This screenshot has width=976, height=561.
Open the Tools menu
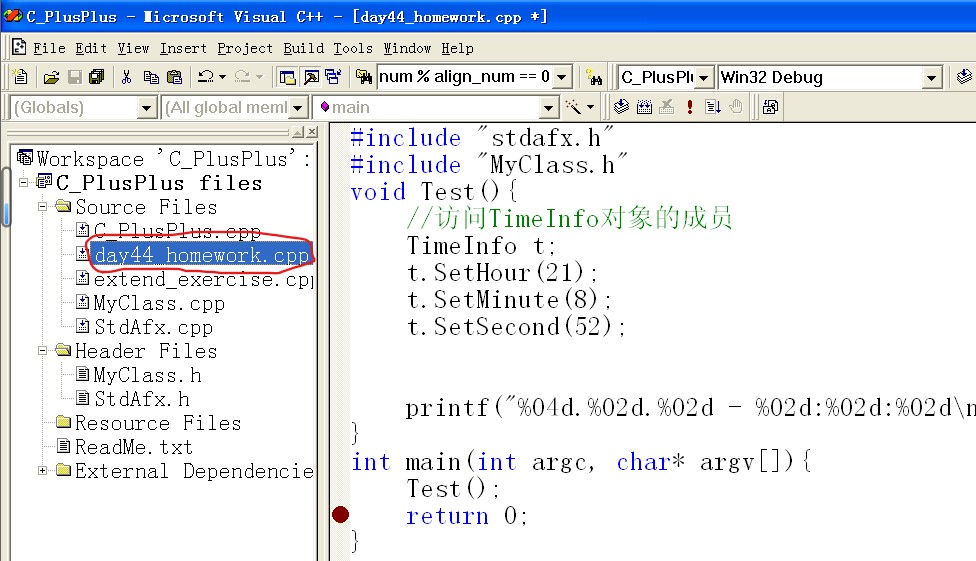pos(352,49)
